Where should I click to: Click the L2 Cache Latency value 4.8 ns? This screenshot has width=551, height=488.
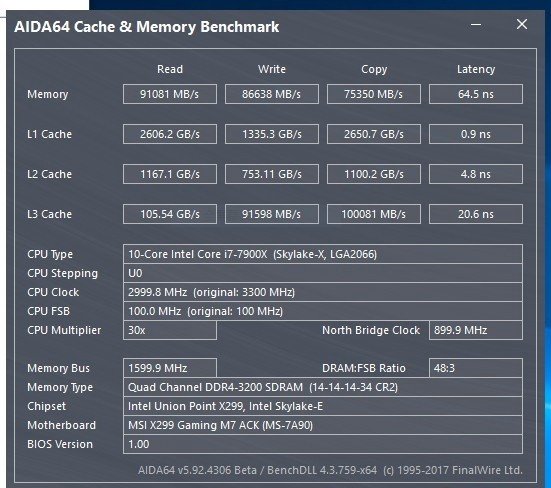[x=476, y=174]
